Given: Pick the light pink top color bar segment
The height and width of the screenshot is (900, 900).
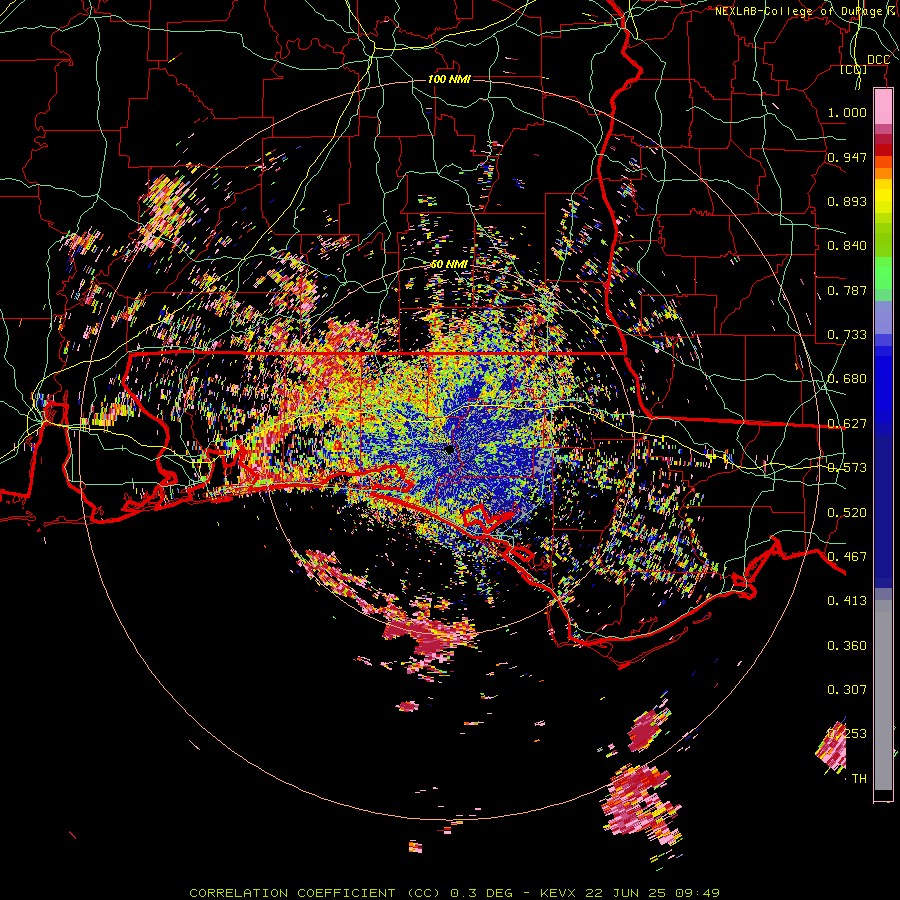Looking at the screenshot, I should pos(883,106).
